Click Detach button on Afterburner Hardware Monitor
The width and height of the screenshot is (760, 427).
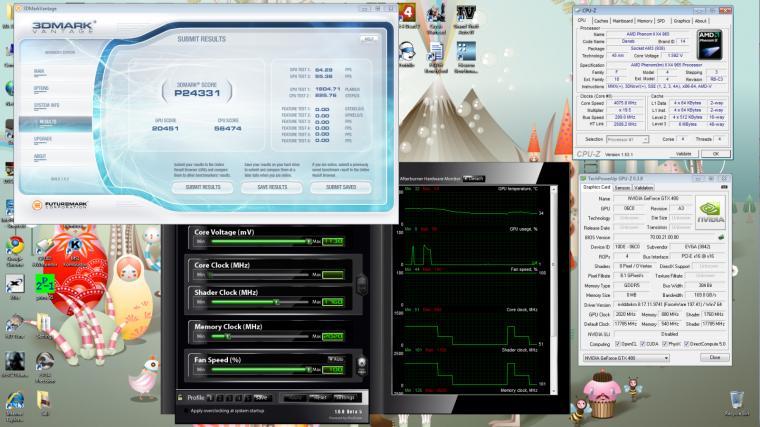474,178
